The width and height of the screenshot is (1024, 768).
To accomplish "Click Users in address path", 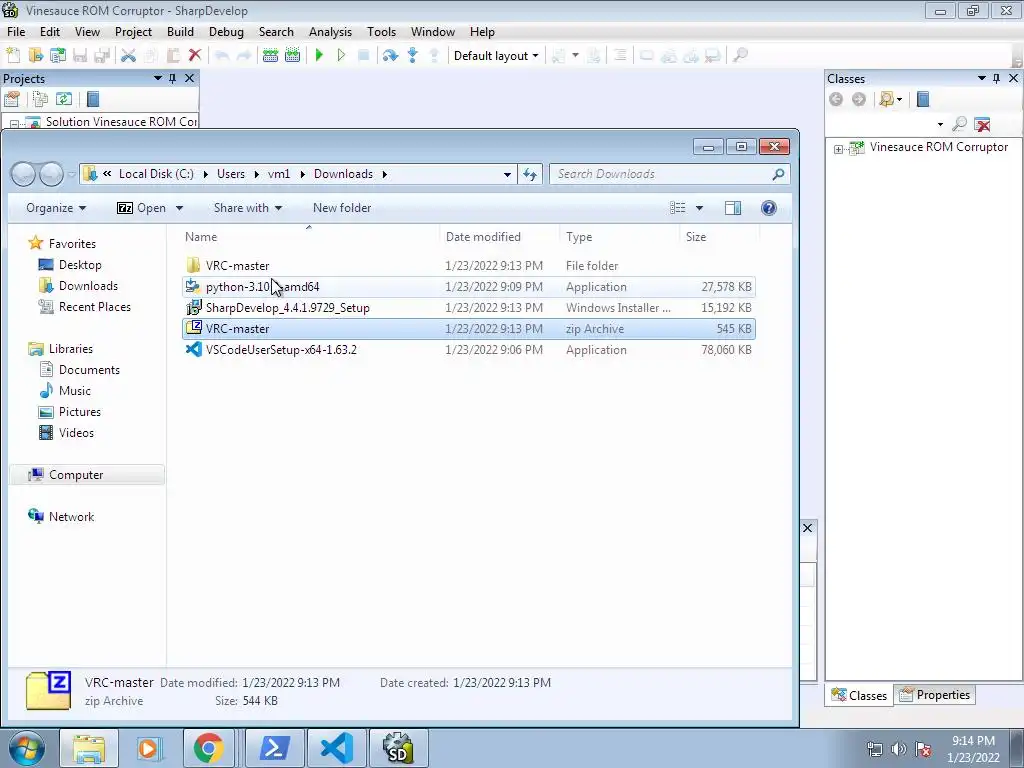I will point(231,174).
